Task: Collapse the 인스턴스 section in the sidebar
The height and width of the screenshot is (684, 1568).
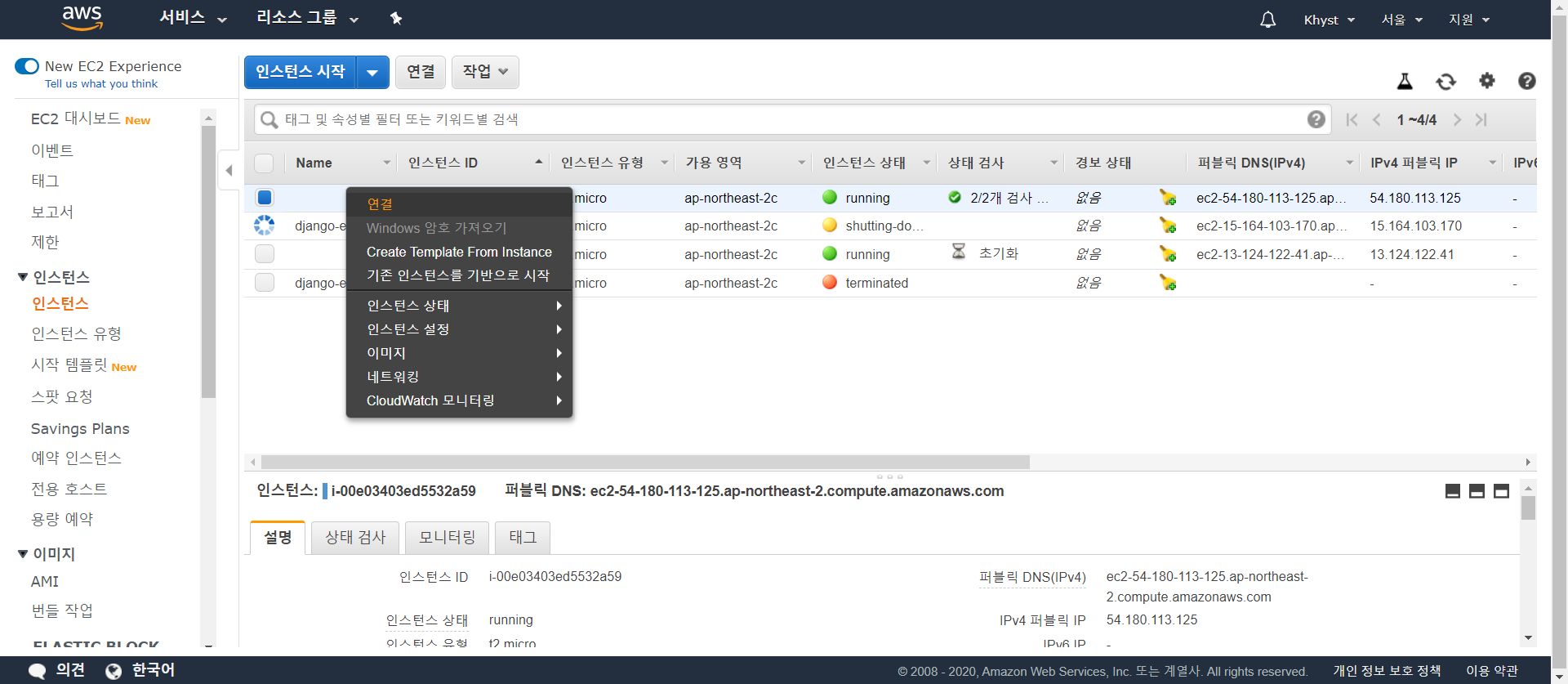Action: point(23,277)
